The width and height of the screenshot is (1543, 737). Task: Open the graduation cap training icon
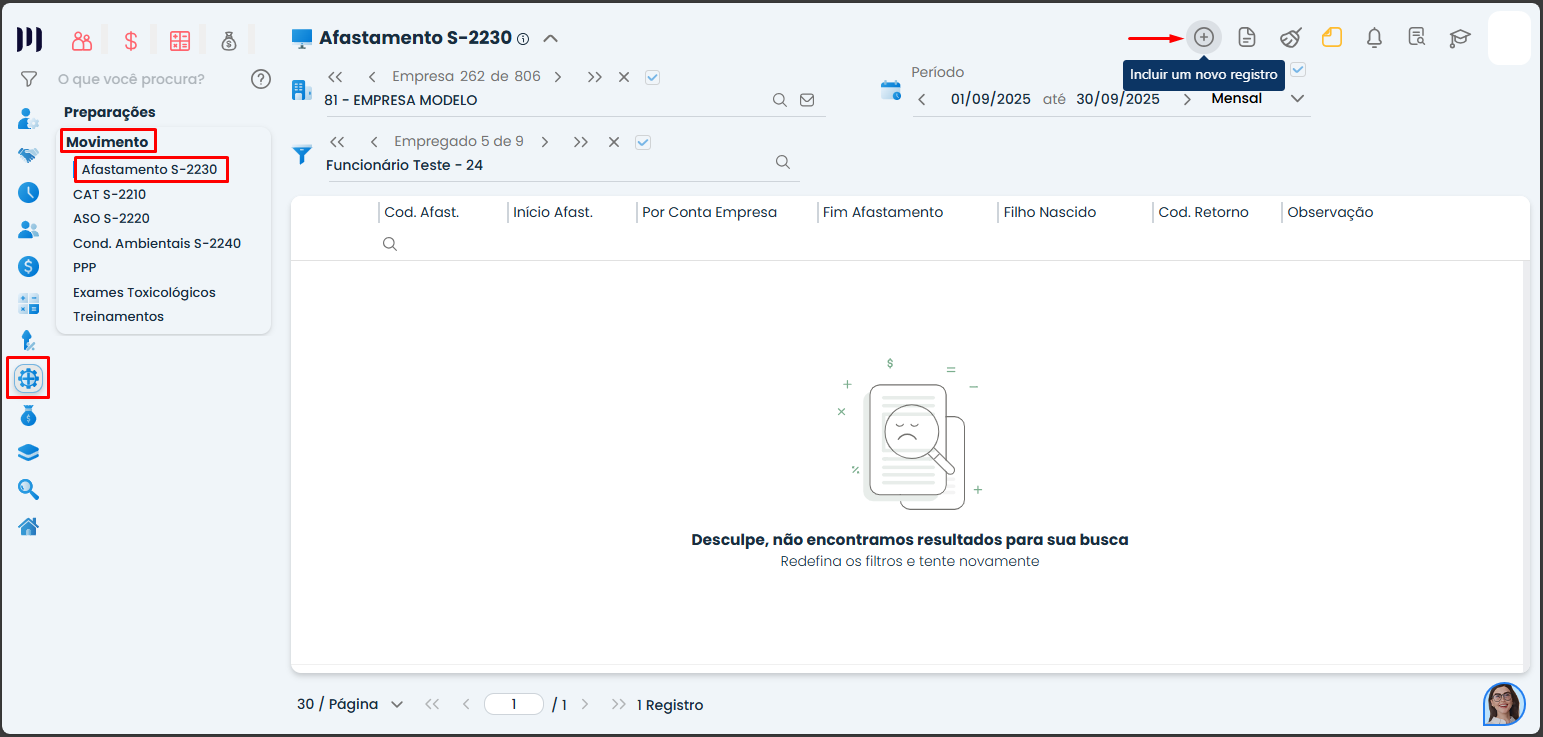[x=1460, y=38]
